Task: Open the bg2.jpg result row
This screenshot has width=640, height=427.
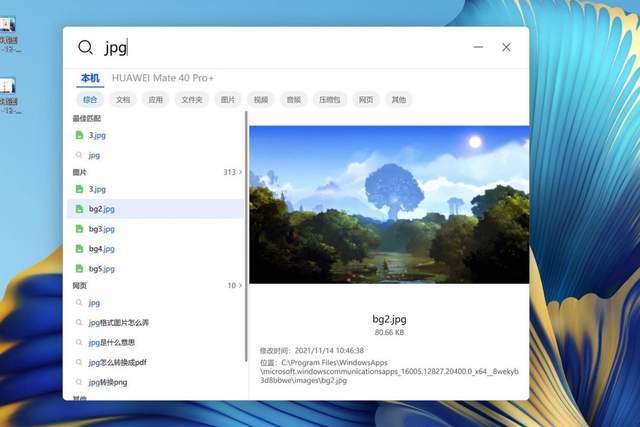Action: click(155, 209)
